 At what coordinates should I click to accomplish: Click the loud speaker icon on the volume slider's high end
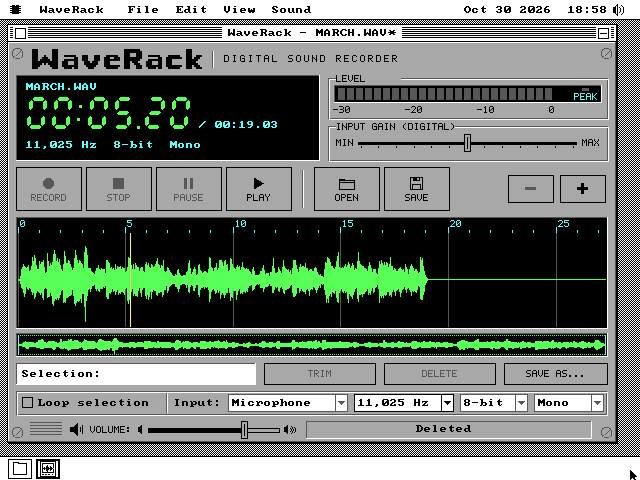click(x=290, y=430)
